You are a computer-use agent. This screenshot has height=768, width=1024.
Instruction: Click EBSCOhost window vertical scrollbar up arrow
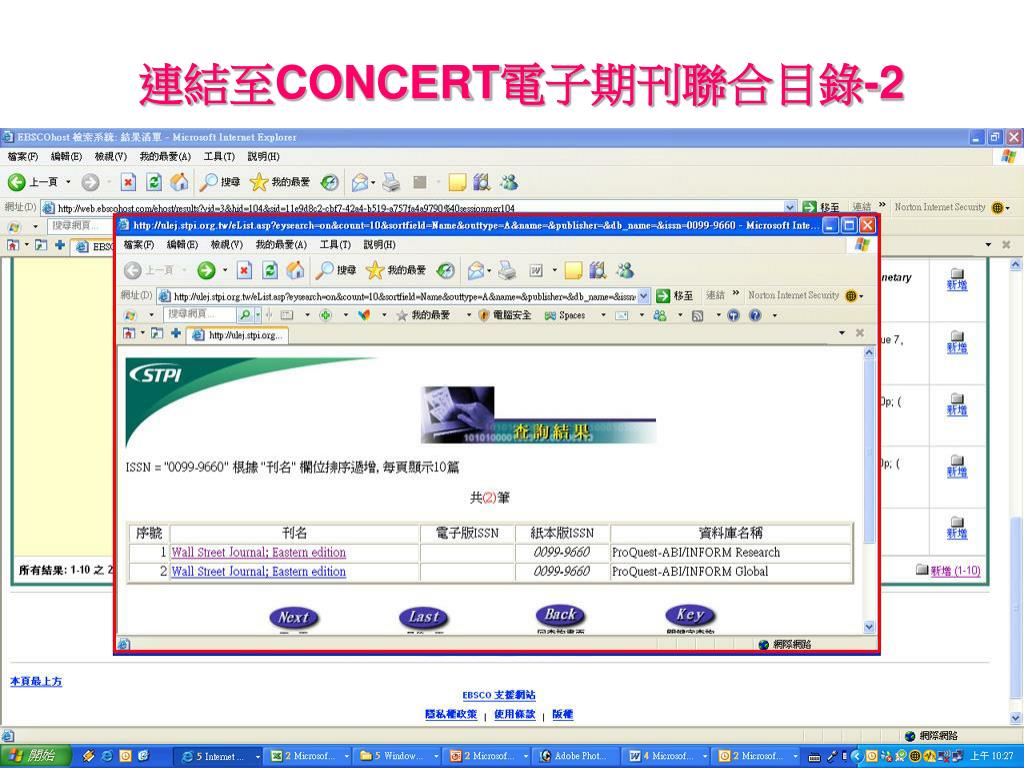coord(1016,264)
